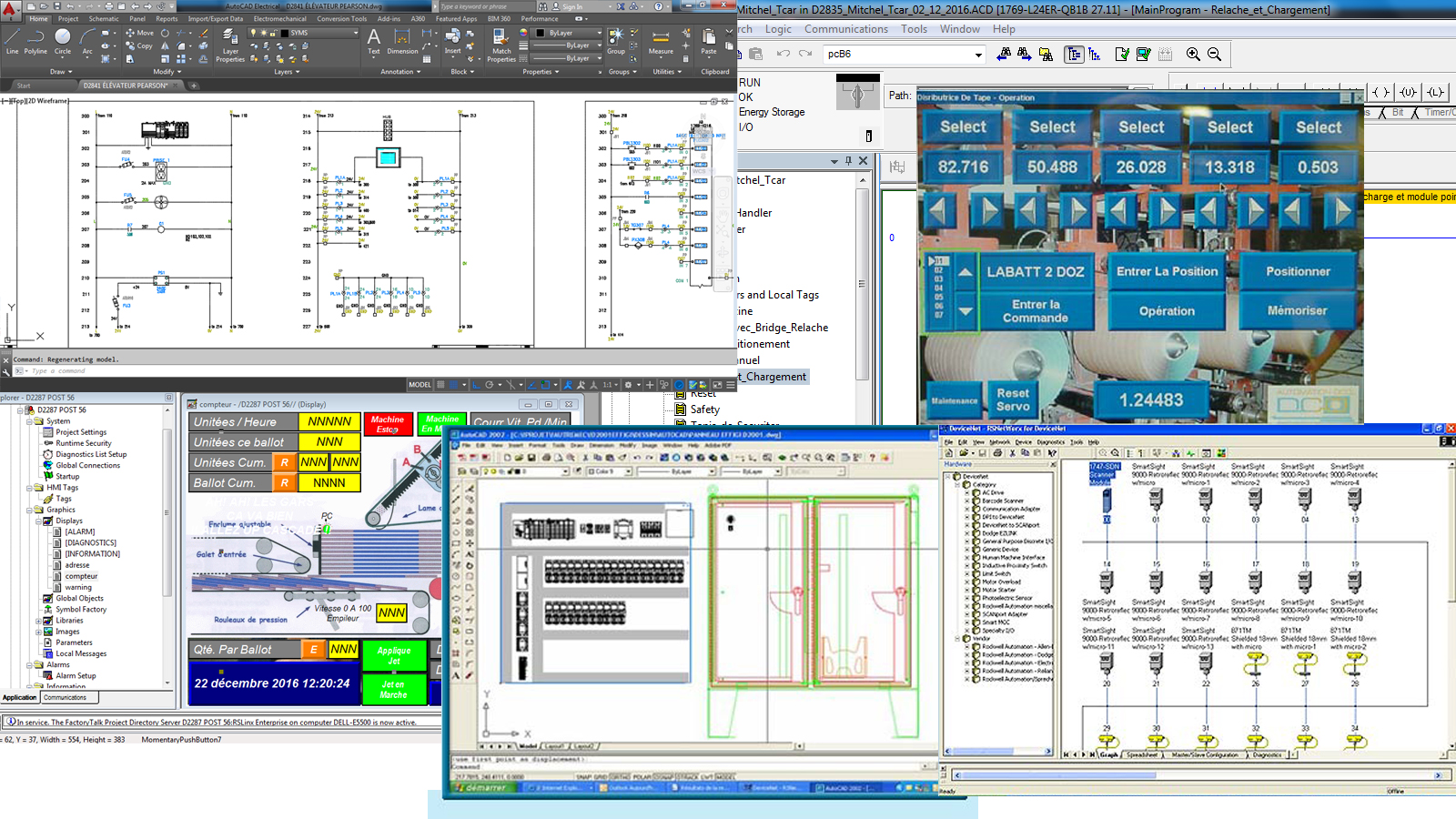Toggle MODEL space button in AutoCAD status bar

point(420,385)
